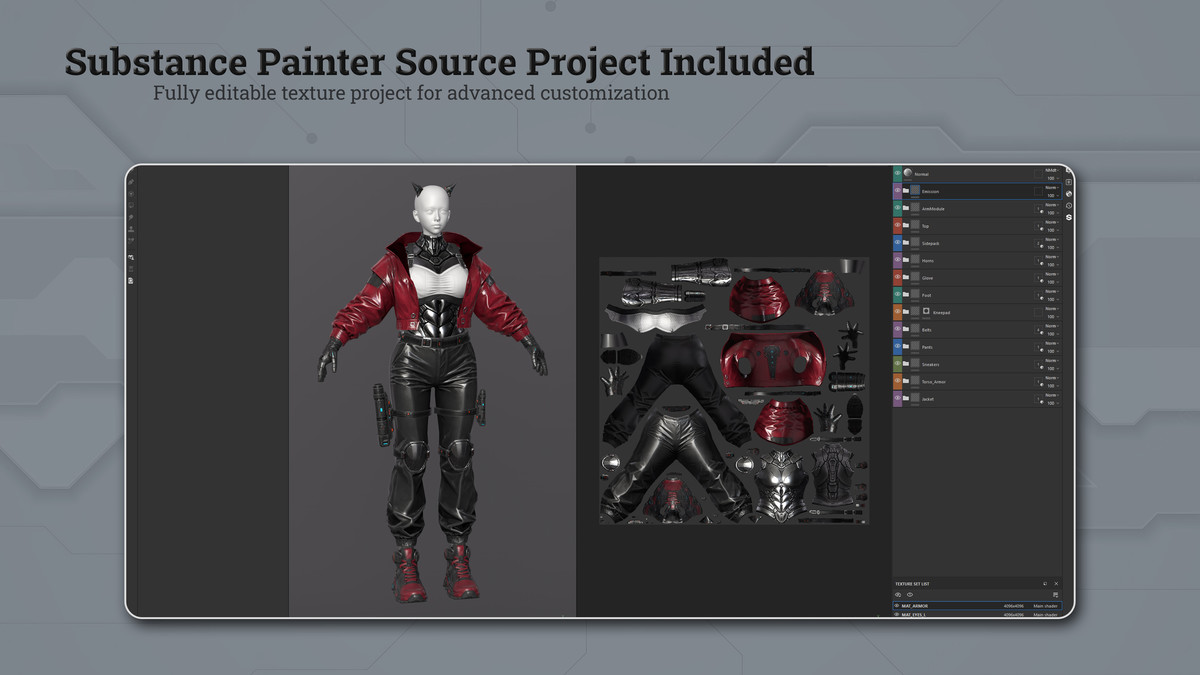This screenshot has width=1200, height=675.
Task: Open blend mode dropdown of Sneakers layer
Action: 1051,360
